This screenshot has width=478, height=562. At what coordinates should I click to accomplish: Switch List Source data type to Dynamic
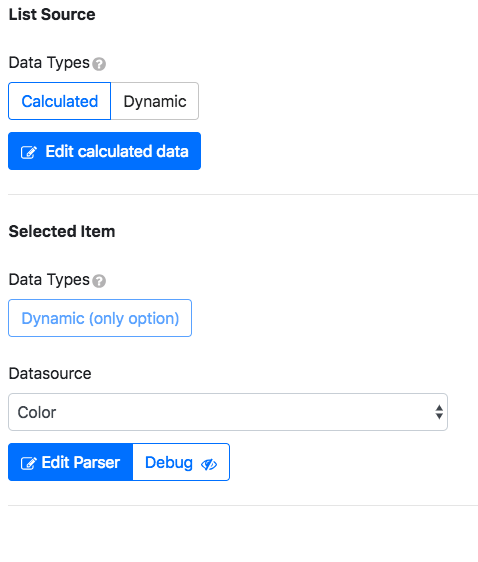[155, 101]
